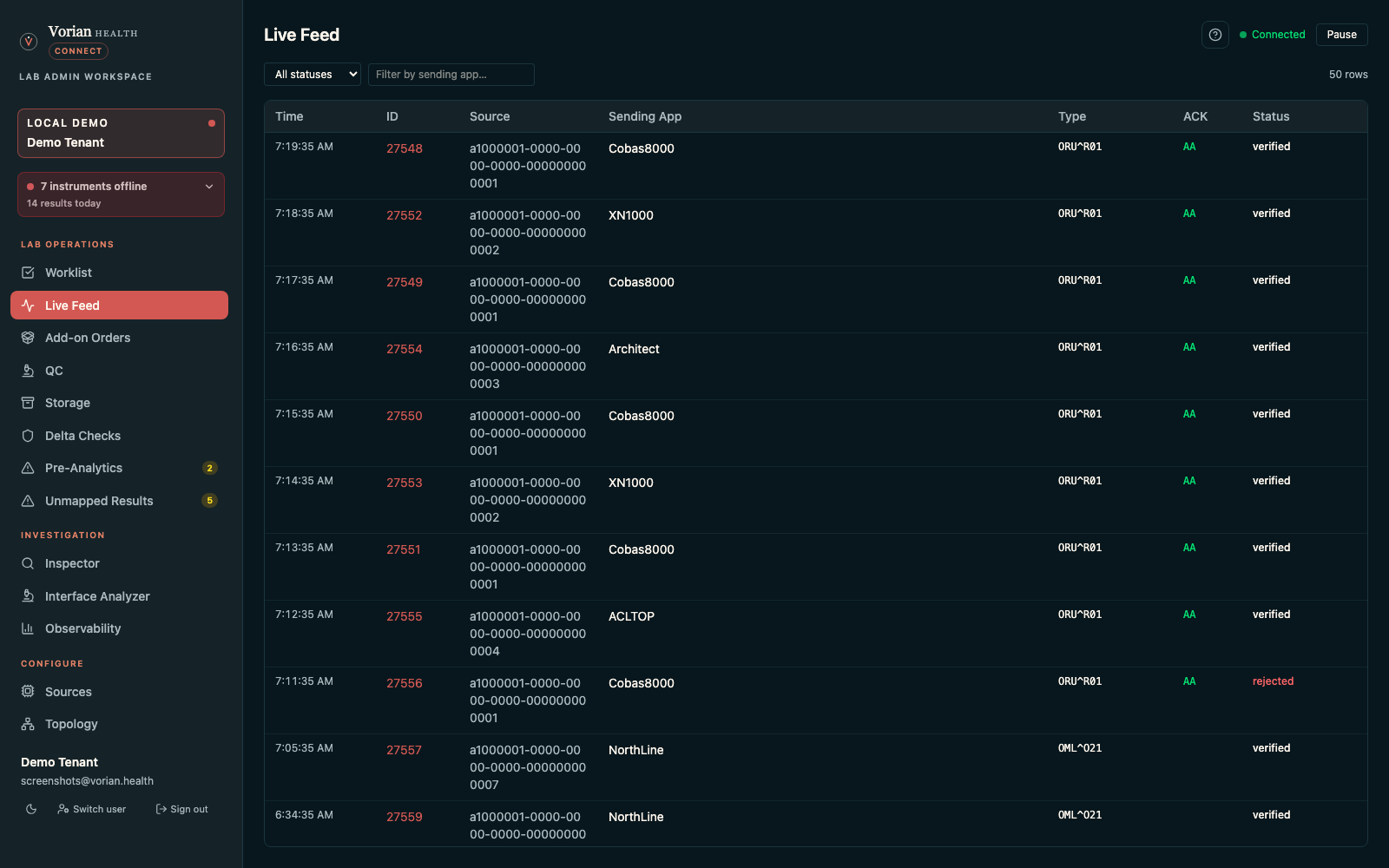Viewport: 1389px width, 868px height.
Task: Click Architect sending app cell
Action: point(634,349)
